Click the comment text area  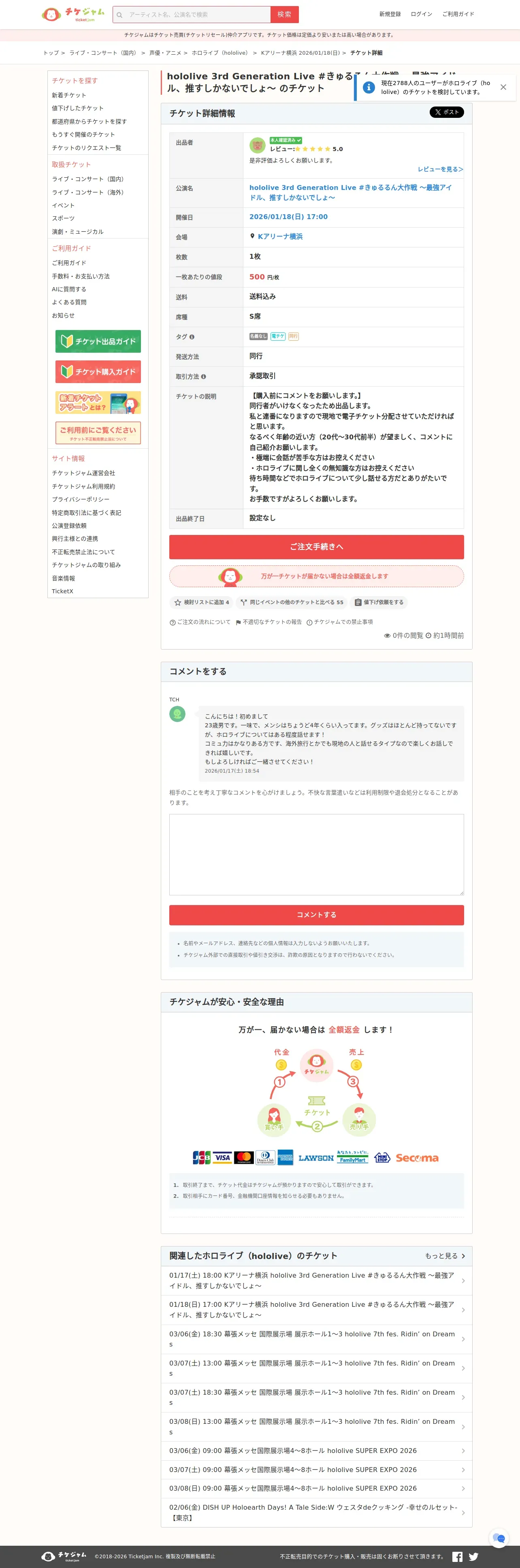point(317,854)
